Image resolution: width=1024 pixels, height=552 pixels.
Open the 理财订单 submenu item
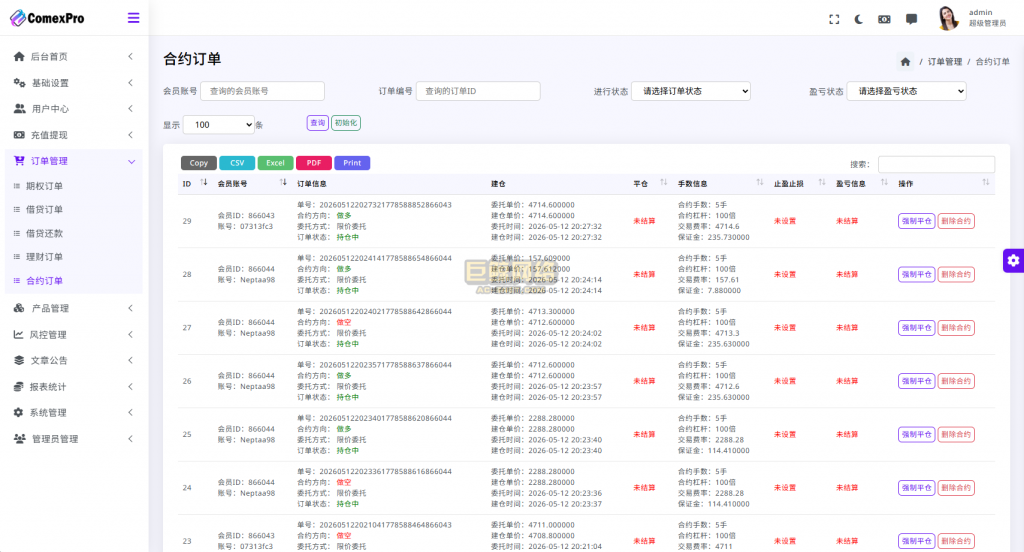click(x=44, y=257)
